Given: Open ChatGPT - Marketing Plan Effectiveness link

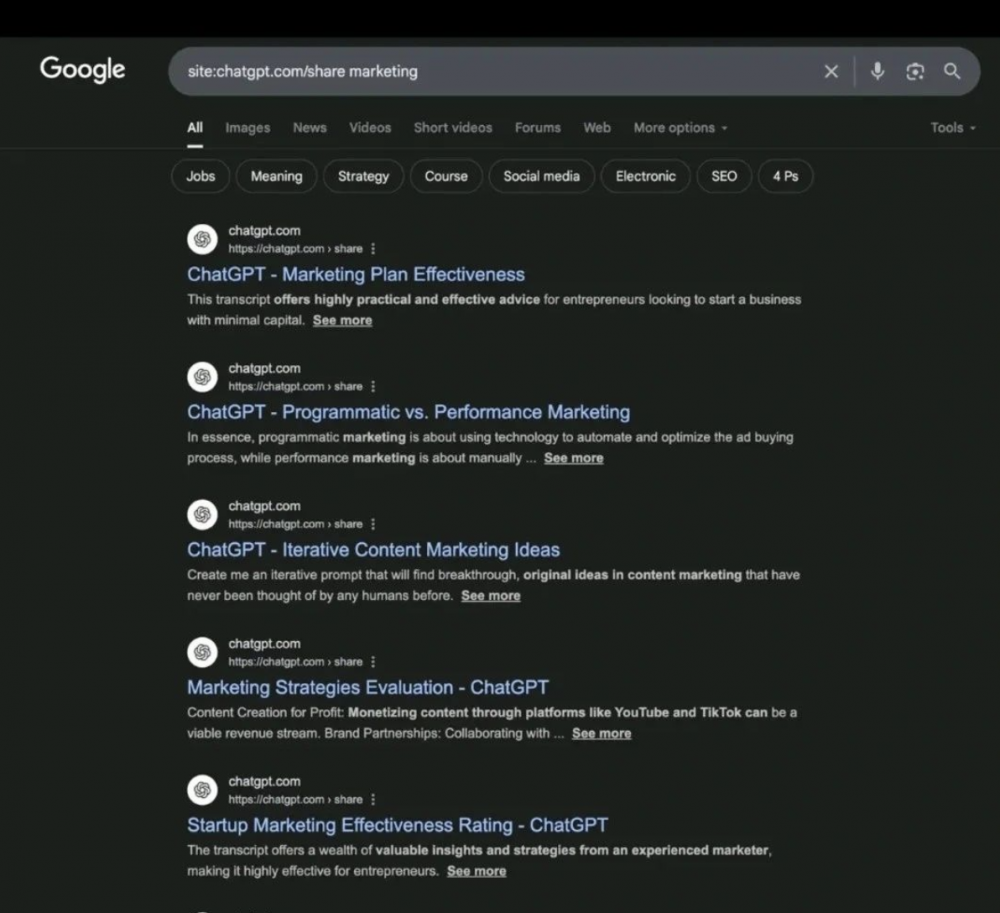Looking at the screenshot, I should (356, 274).
